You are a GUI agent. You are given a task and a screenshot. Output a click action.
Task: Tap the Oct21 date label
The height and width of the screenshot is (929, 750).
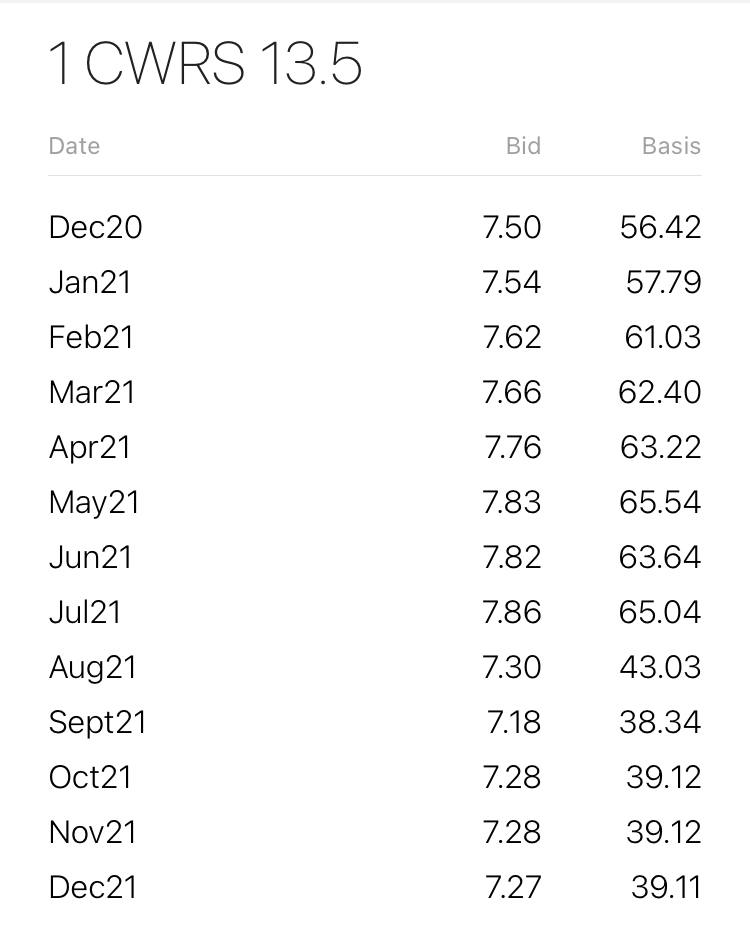pos(90,777)
